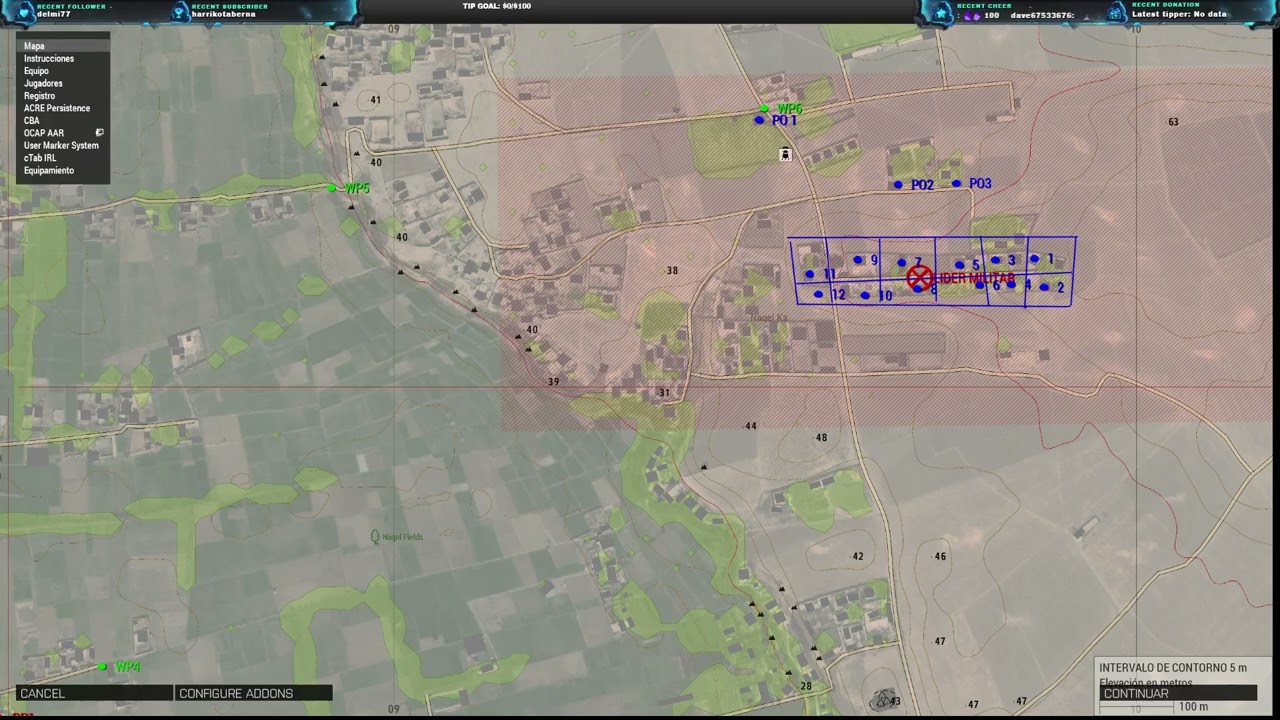The height and width of the screenshot is (720, 1280).
Task: Open the Equipo section
Action: [63, 71]
